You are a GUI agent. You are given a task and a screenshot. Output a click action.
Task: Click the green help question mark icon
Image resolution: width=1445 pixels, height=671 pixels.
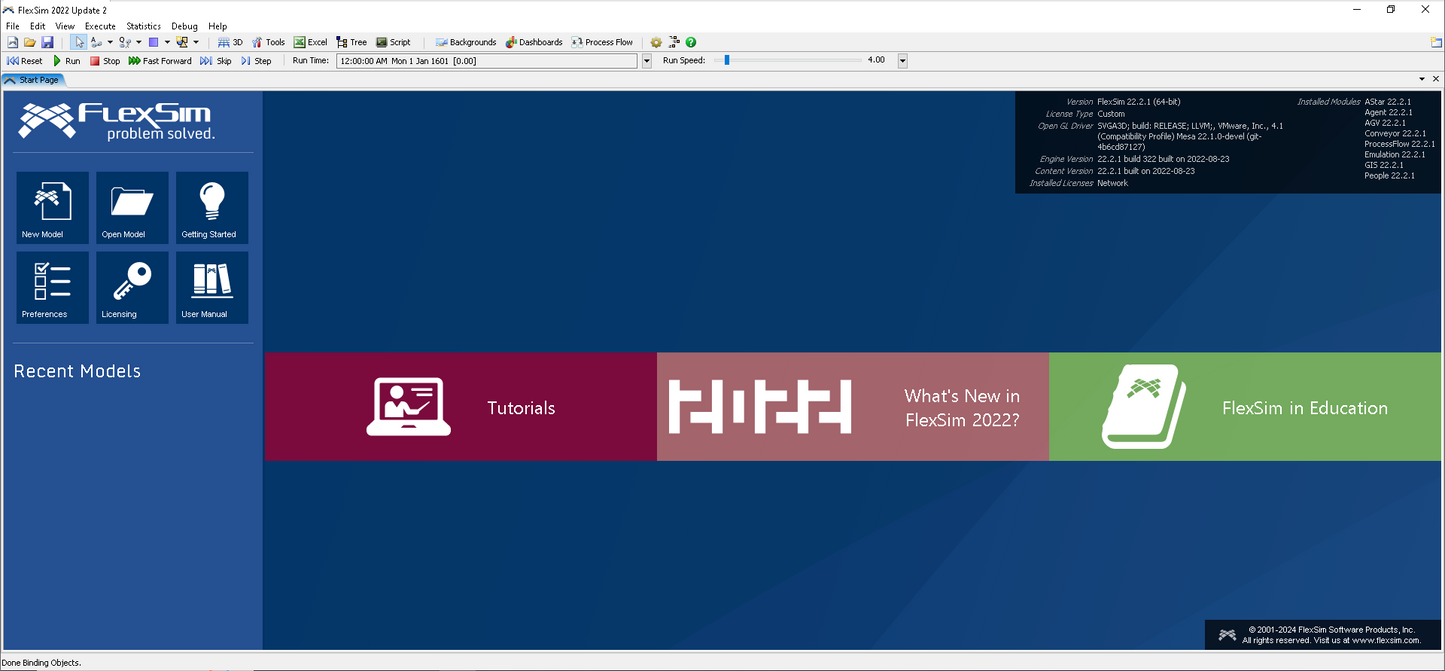point(691,42)
